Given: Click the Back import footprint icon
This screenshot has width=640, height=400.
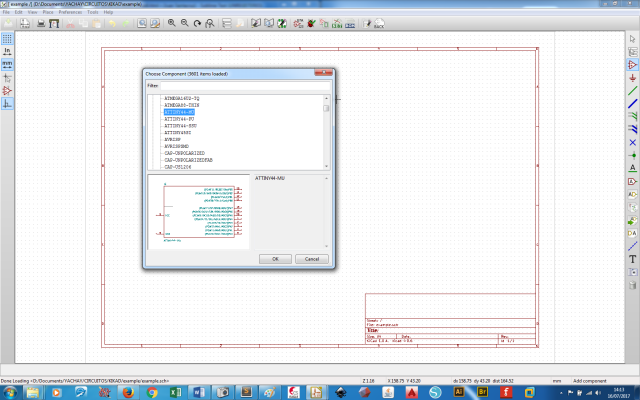Looking at the screenshot, I should point(379,23).
